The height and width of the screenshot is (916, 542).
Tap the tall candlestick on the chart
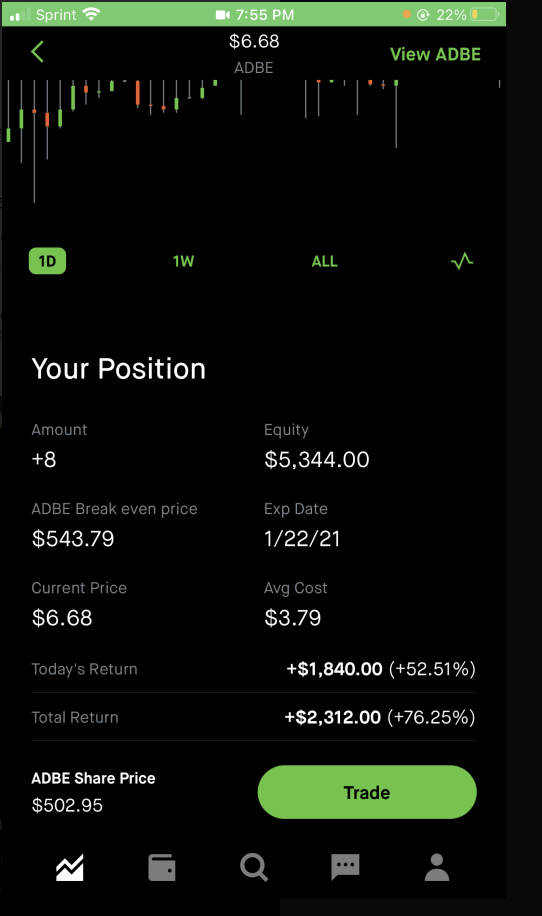[x=34, y=141]
